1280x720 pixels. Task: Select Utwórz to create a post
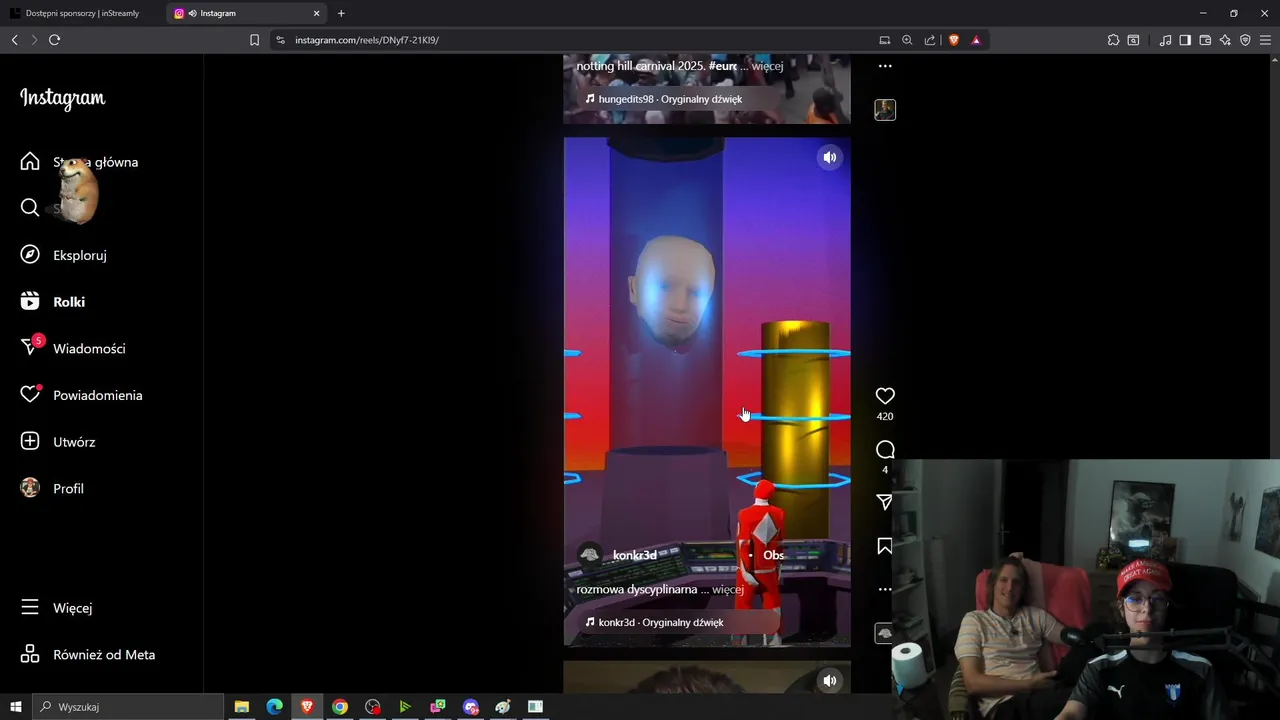(x=58, y=442)
